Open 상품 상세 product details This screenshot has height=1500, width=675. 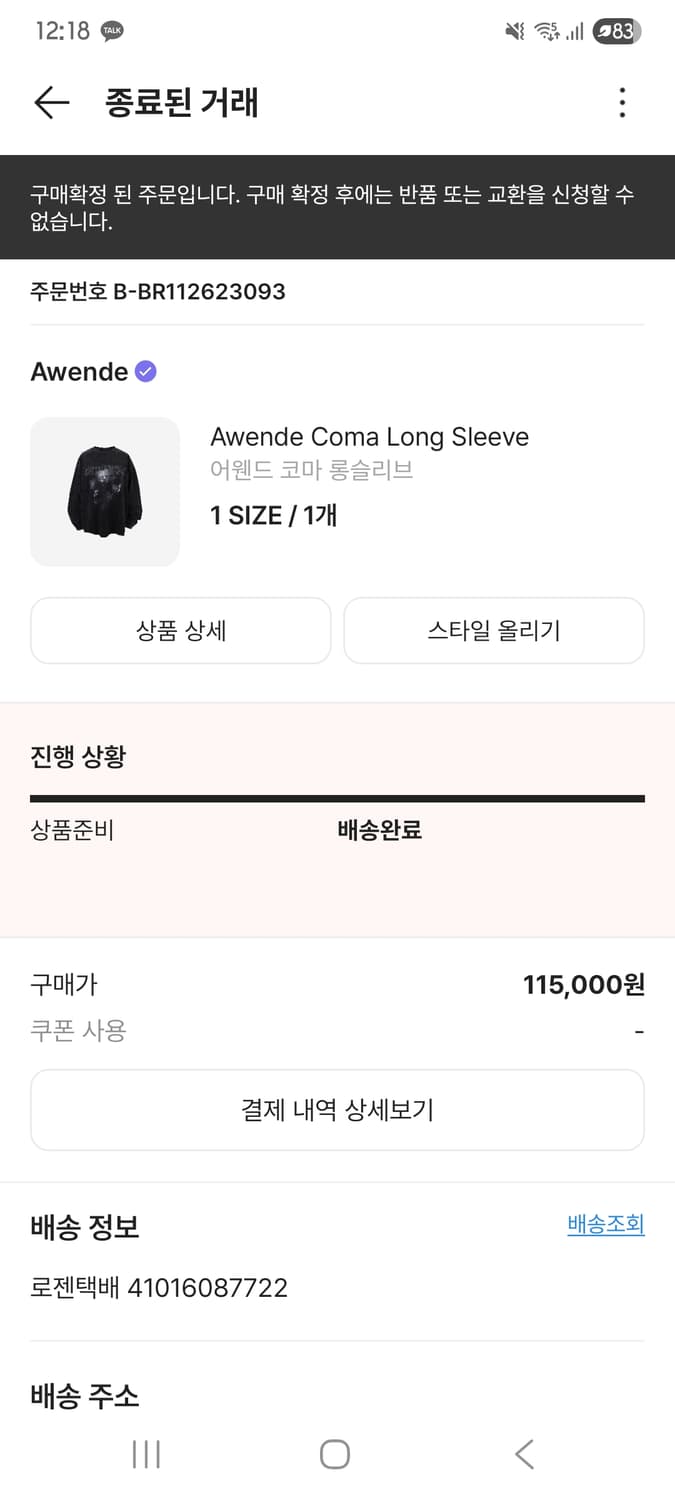(x=180, y=630)
